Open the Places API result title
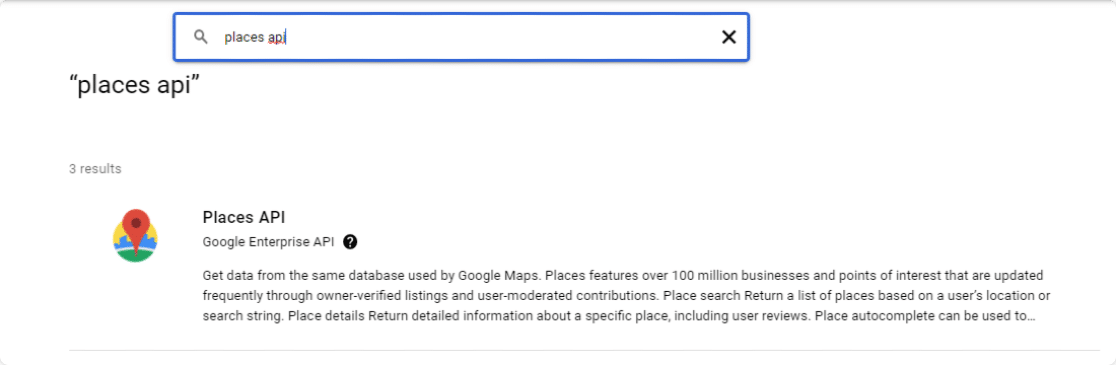This screenshot has width=1116, height=365. [244, 217]
